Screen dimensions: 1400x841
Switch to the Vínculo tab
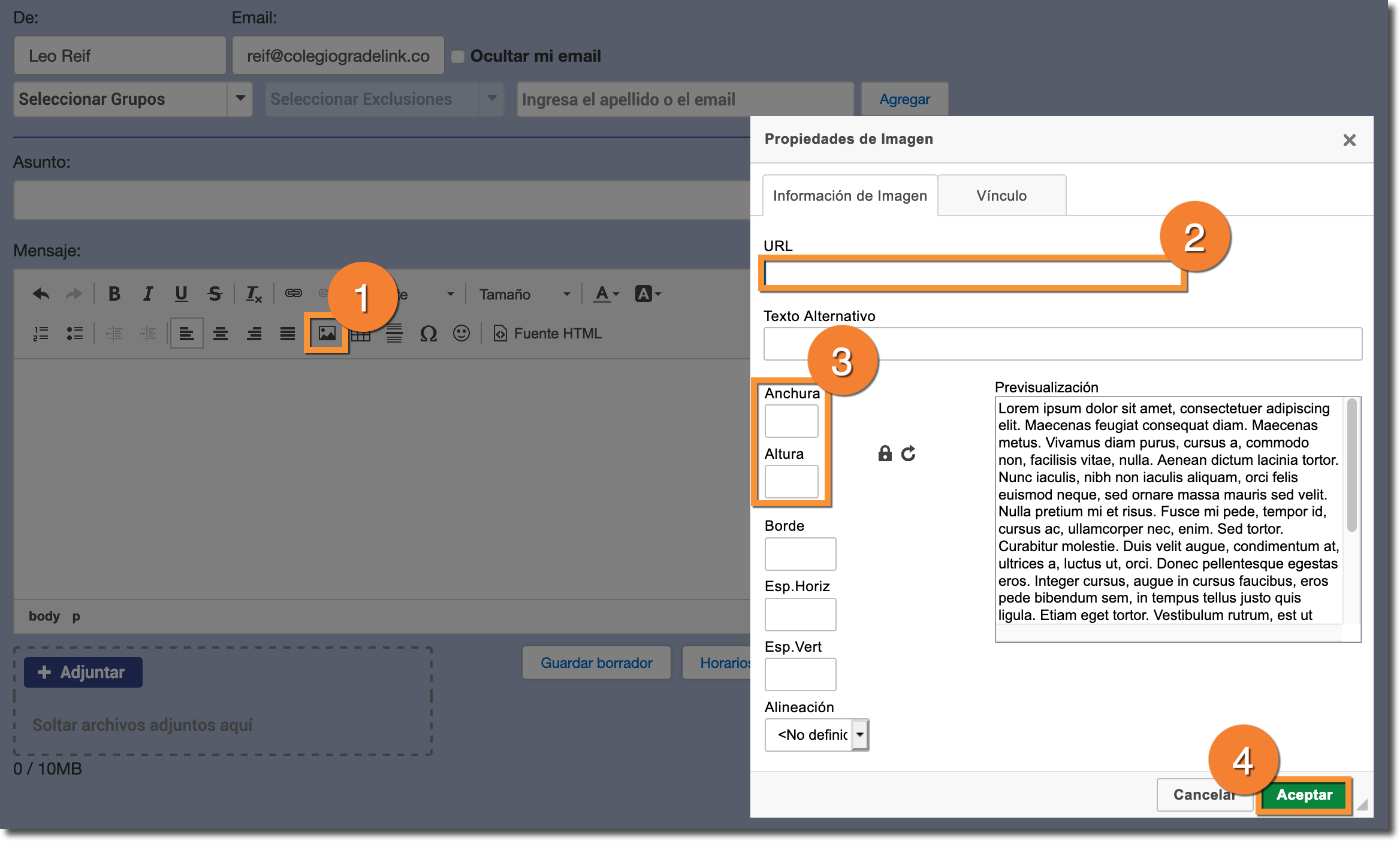pos(1001,196)
